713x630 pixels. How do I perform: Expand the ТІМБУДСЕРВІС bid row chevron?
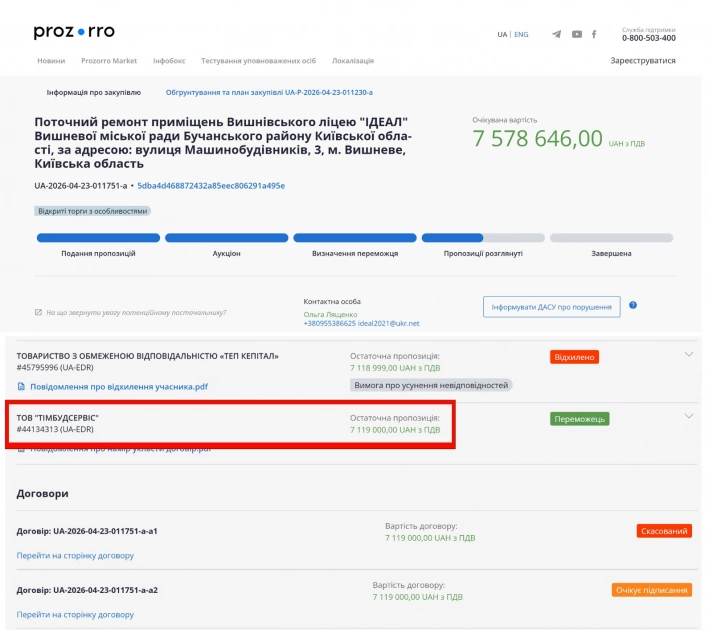(689, 416)
